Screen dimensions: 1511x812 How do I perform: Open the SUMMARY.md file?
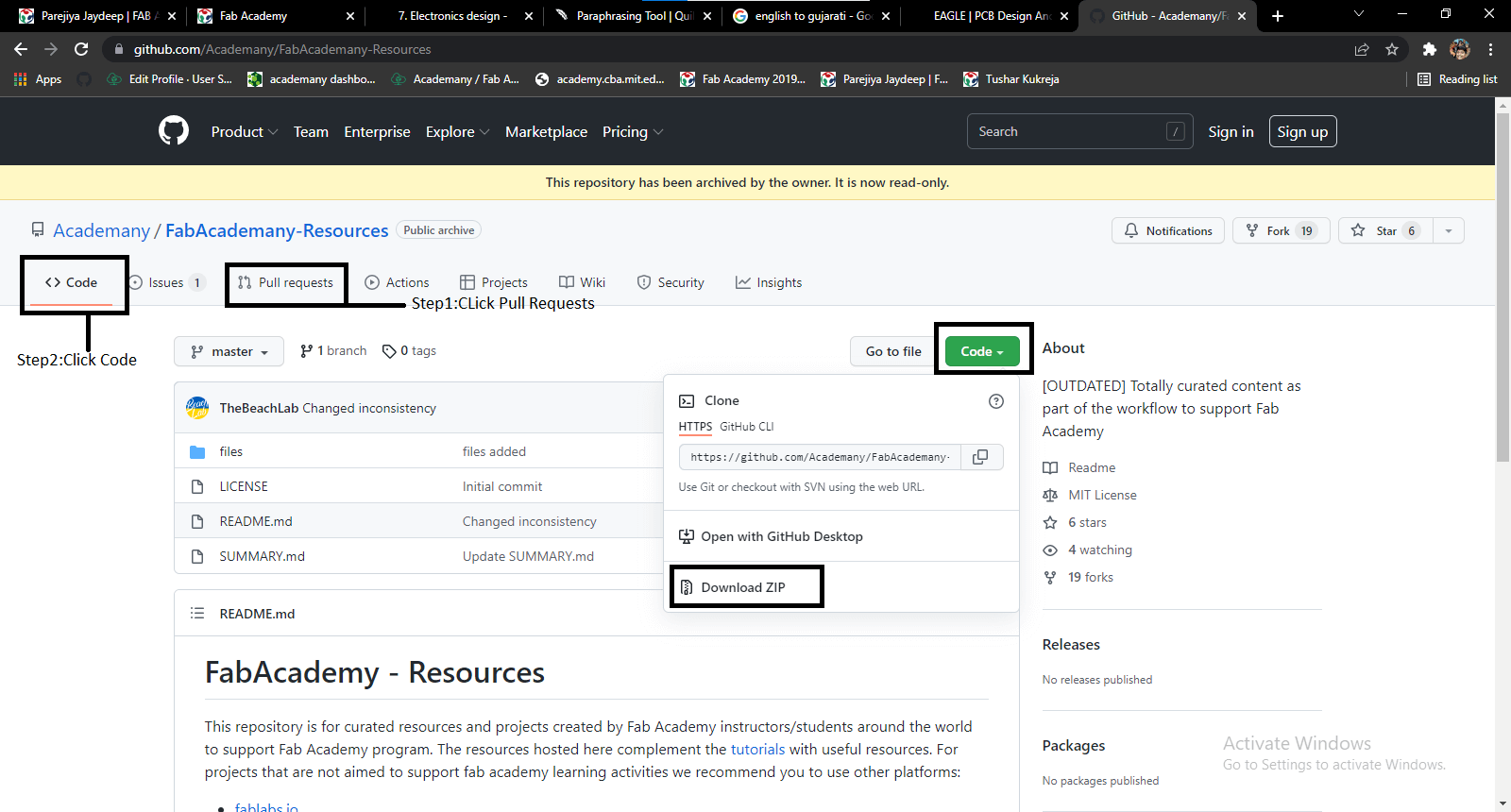coord(263,556)
